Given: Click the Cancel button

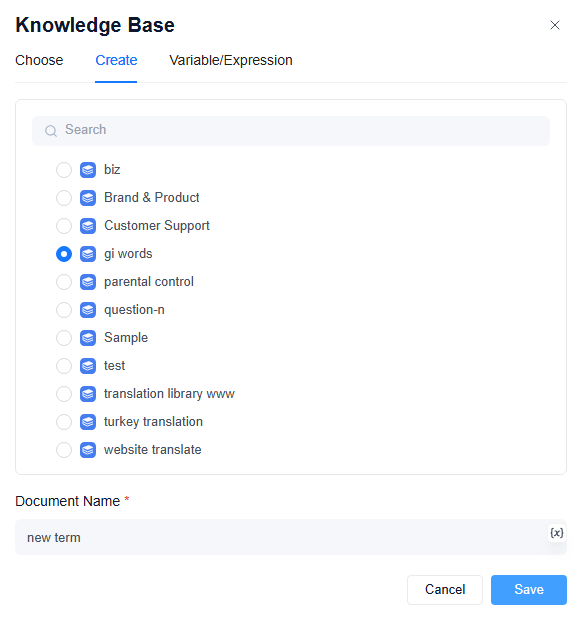Looking at the screenshot, I should pos(445,590).
